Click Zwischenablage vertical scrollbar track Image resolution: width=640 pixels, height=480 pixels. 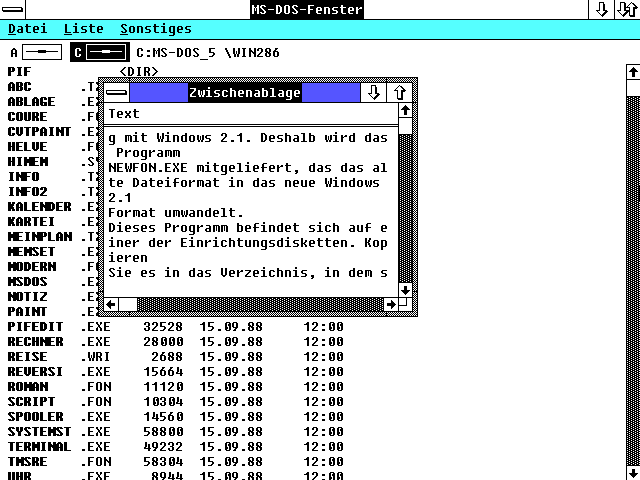coord(405,208)
